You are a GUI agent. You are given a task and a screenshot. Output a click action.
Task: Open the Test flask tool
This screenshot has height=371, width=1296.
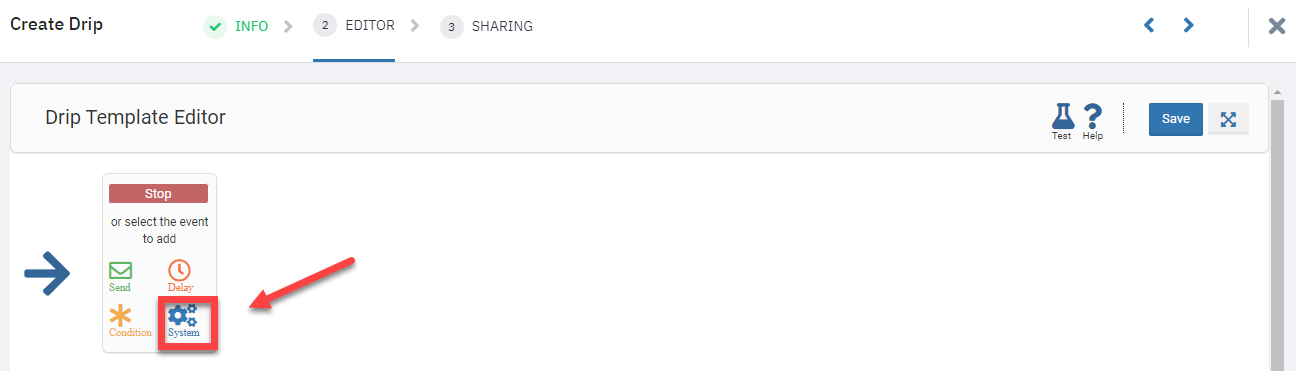click(x=1062, y=121)
